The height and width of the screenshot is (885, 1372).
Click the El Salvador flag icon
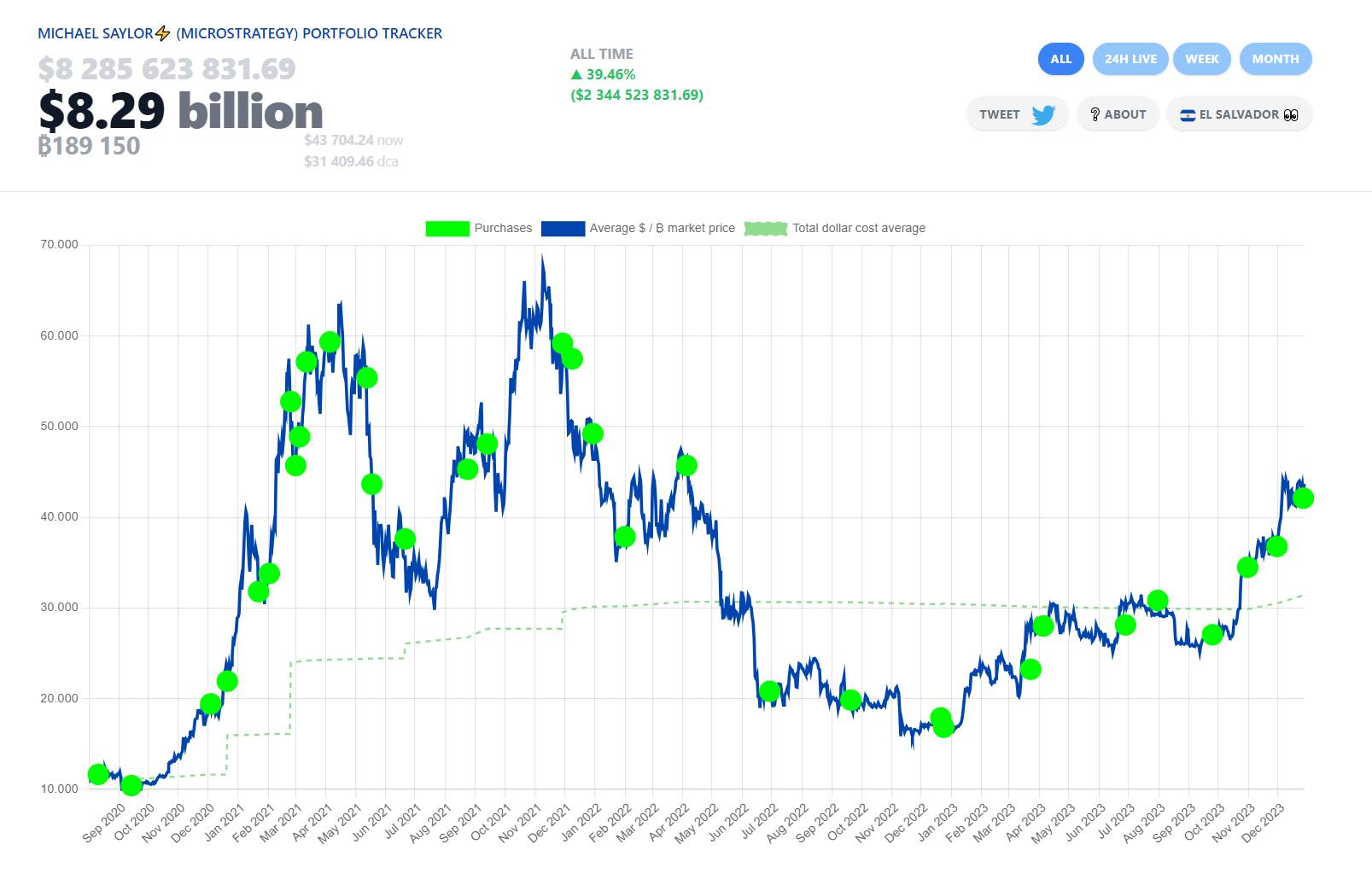1188,115
